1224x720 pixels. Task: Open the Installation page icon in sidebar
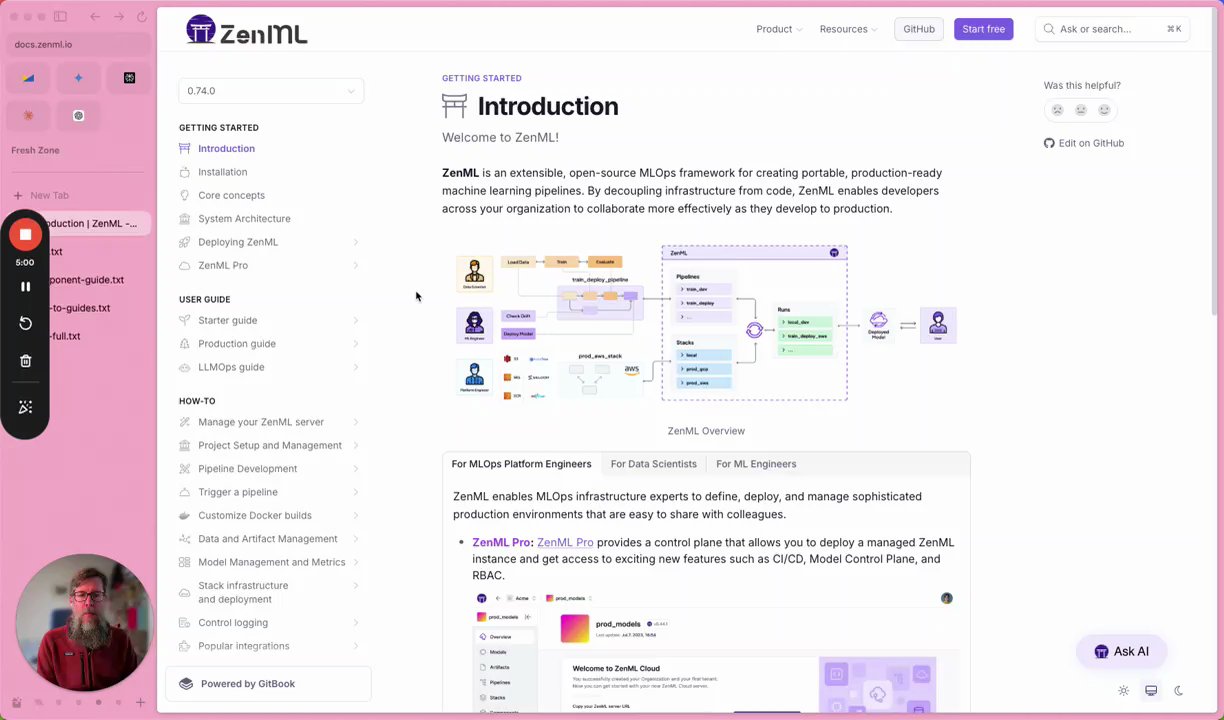click(x=184, y=172)
